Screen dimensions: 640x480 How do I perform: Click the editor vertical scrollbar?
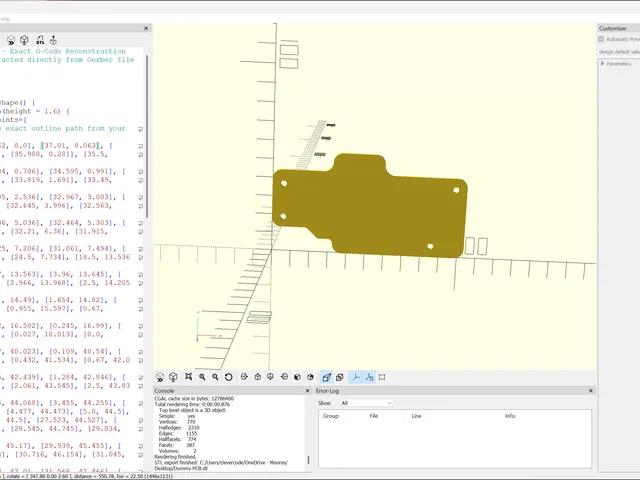147,137
